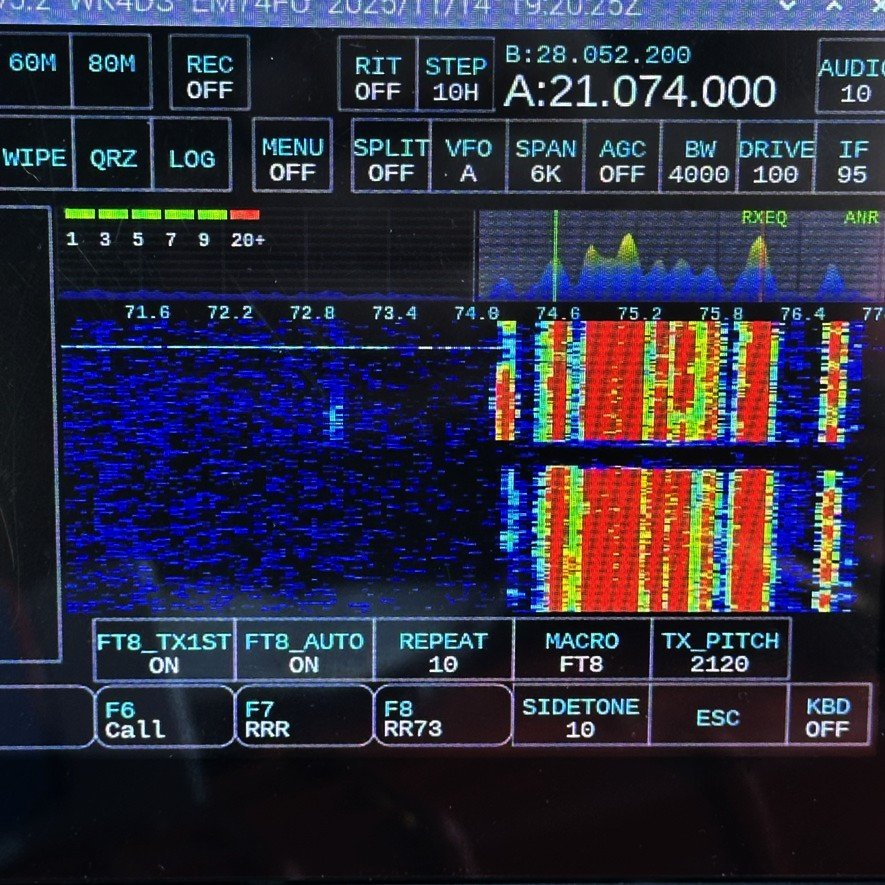885x885 pixels.
Task: Toggle SPLIT mode
Action: 390,159
